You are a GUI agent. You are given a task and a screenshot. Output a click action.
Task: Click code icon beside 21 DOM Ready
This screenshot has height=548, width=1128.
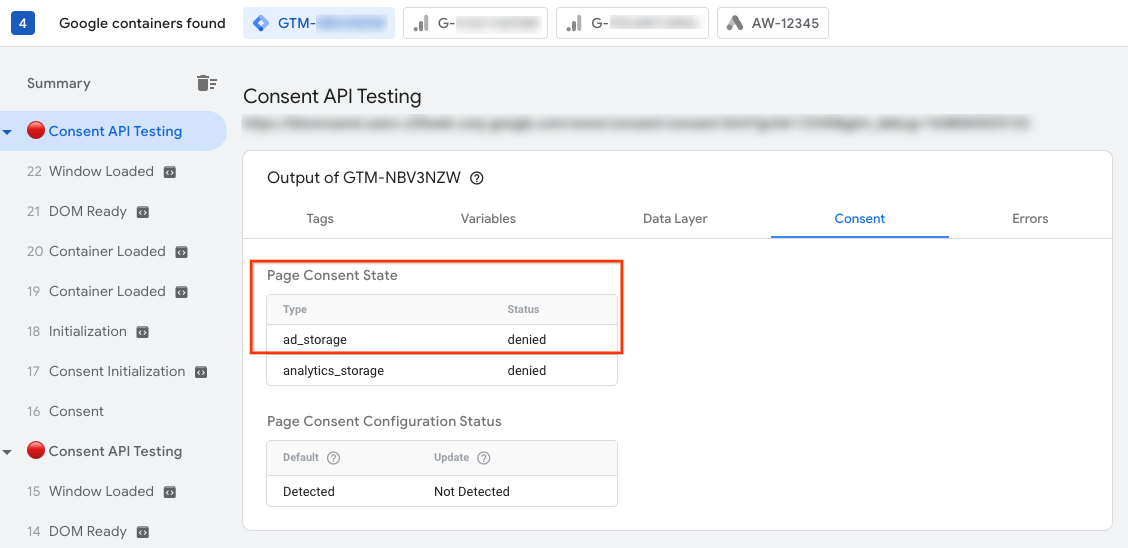pyautogui.click(x=143, y=212)
